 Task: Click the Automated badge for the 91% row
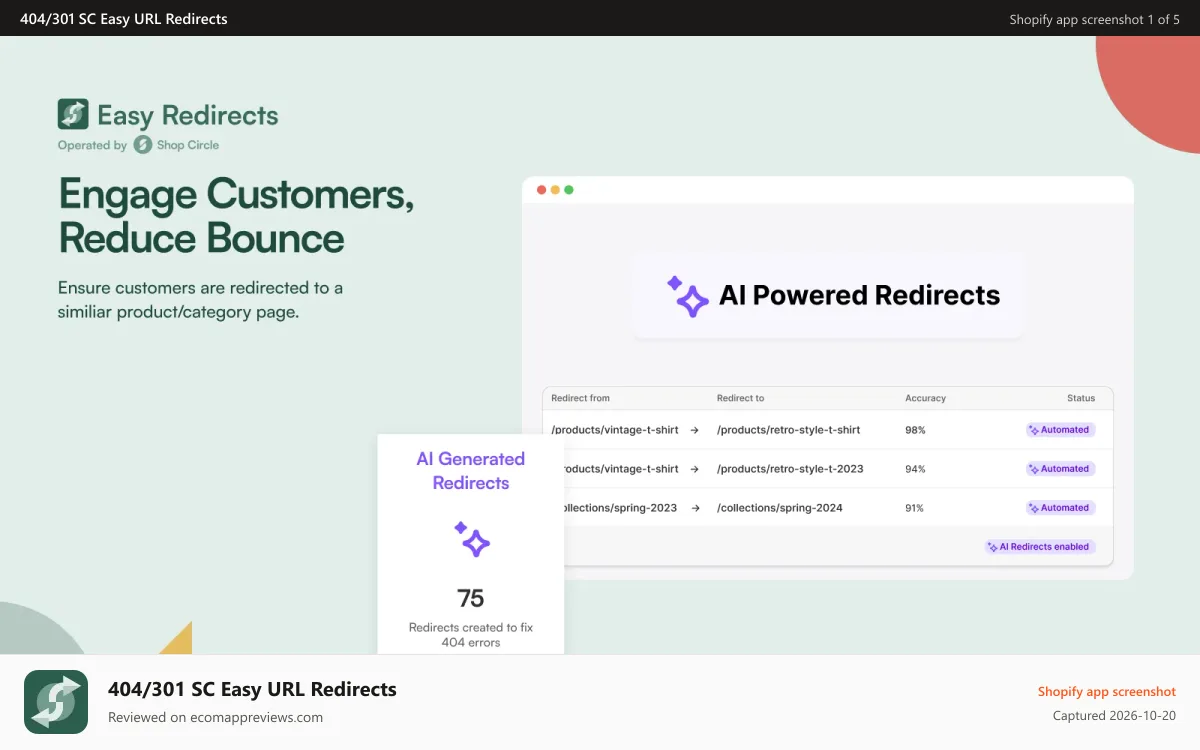1060,508
